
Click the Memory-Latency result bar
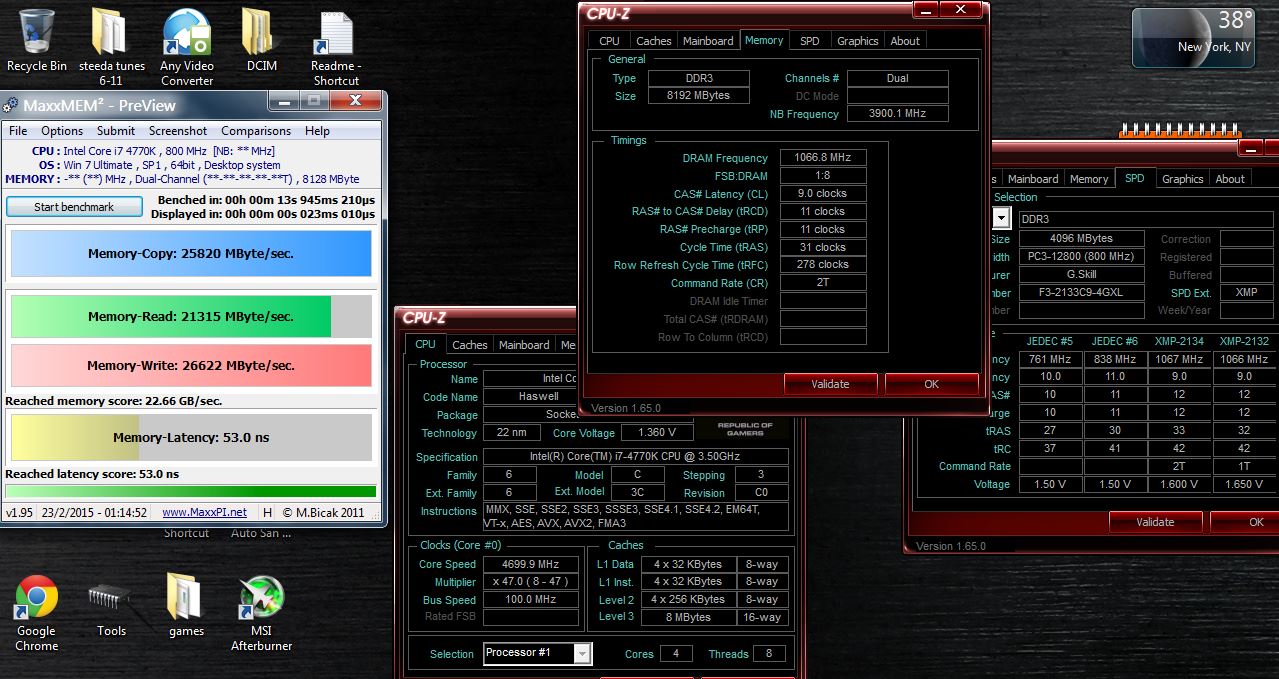tap(191, 437)
